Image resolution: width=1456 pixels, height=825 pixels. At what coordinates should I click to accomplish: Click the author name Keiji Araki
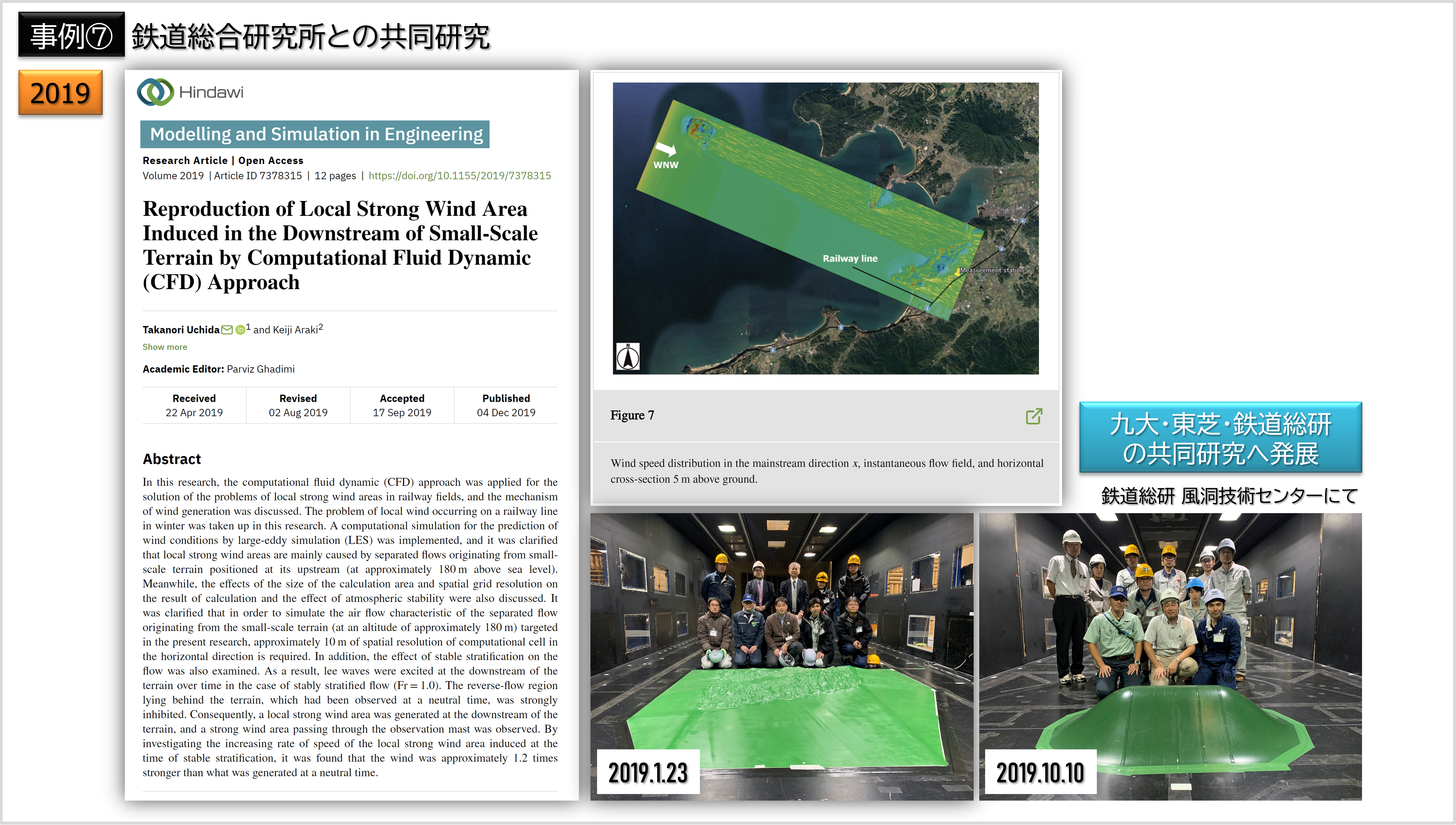tap(295, 330)
